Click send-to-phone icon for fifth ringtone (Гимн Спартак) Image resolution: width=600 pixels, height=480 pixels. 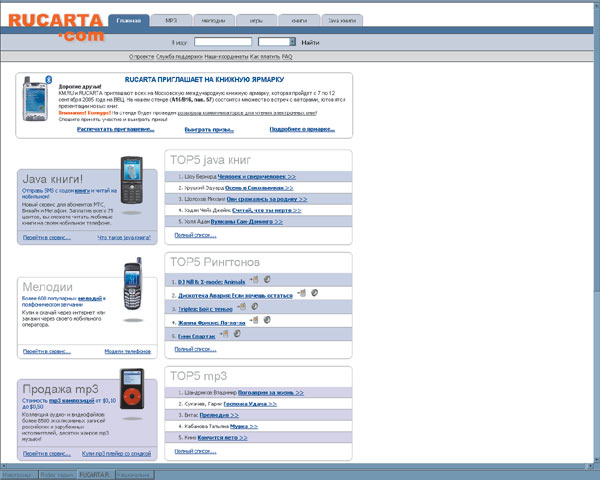coord(224,334)
